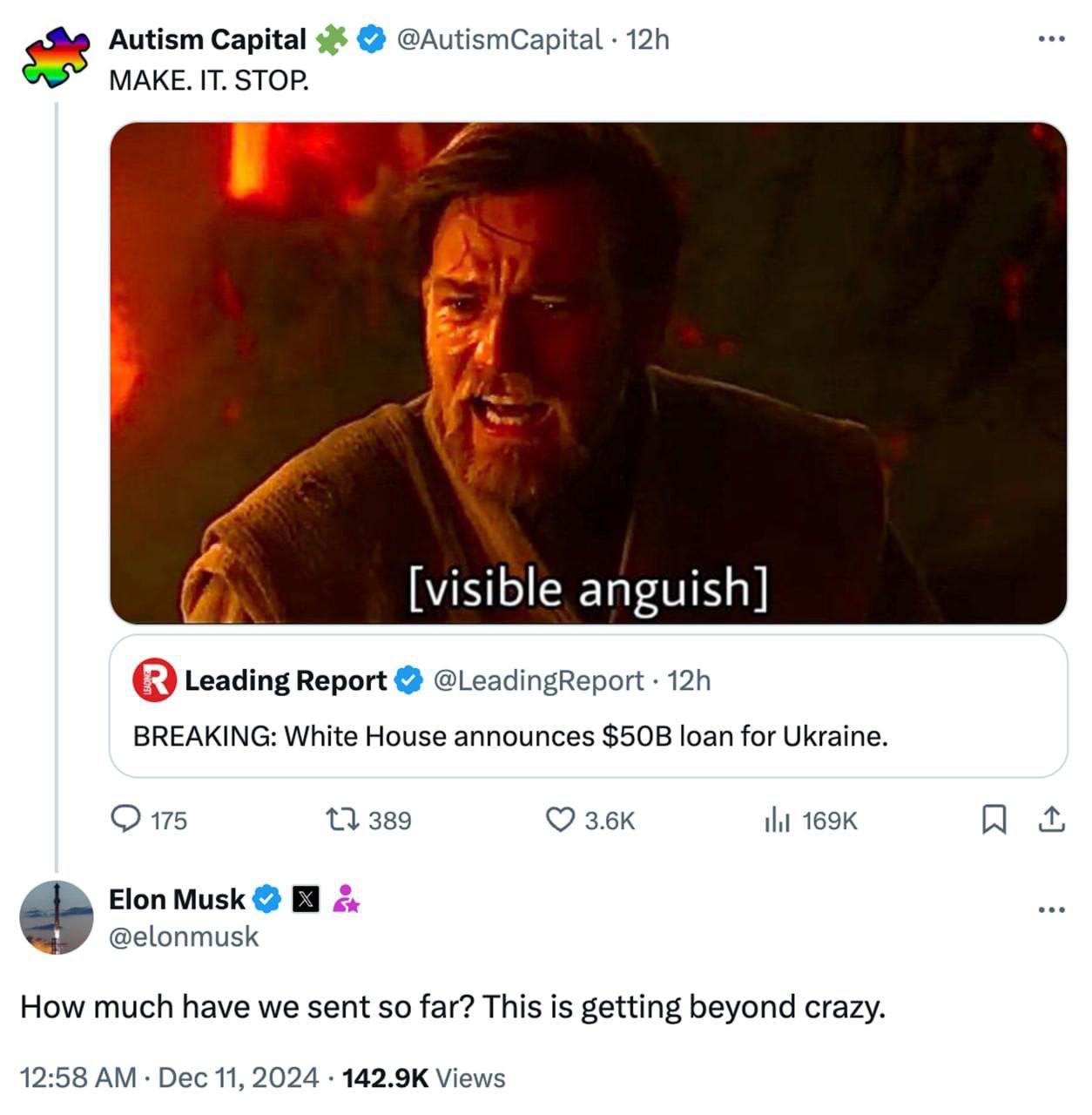
Task: Open the @AutismCapital handle link
Action: tap(499, 39)
